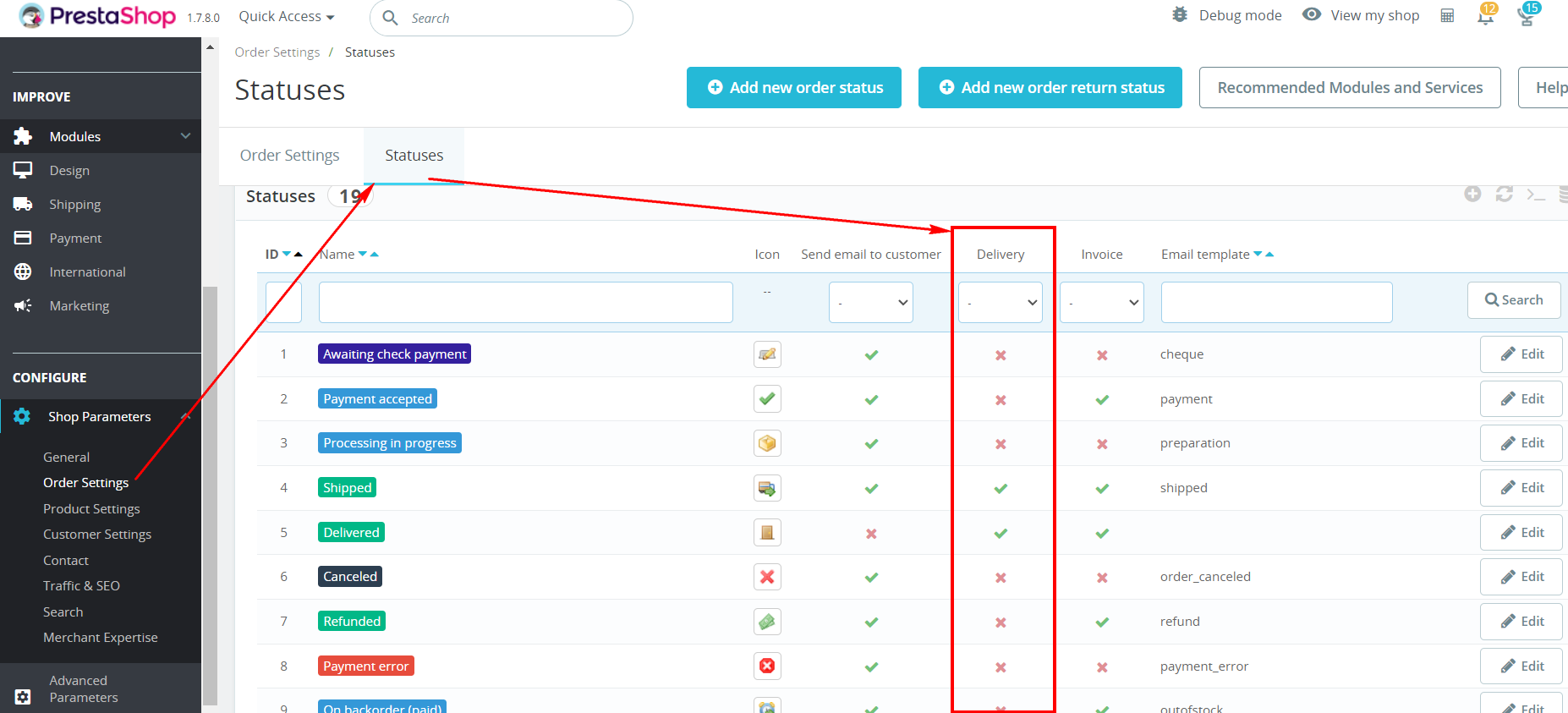Click the Name filter input field
Screen dimensions: 1568x713
[x=526, y=302]
